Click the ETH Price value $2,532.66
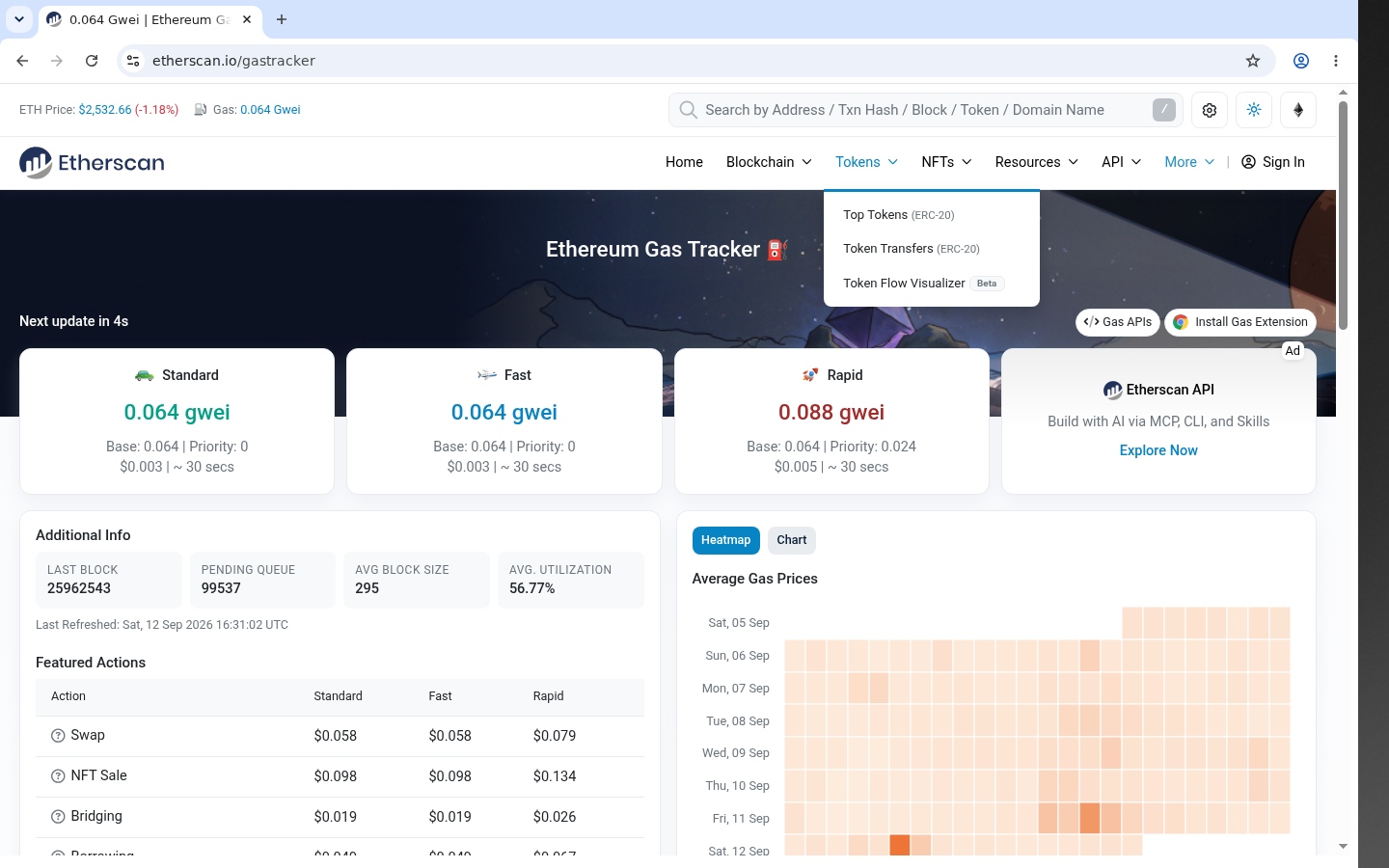Viewport: 1389px width, 868px height. pos(105,110)
